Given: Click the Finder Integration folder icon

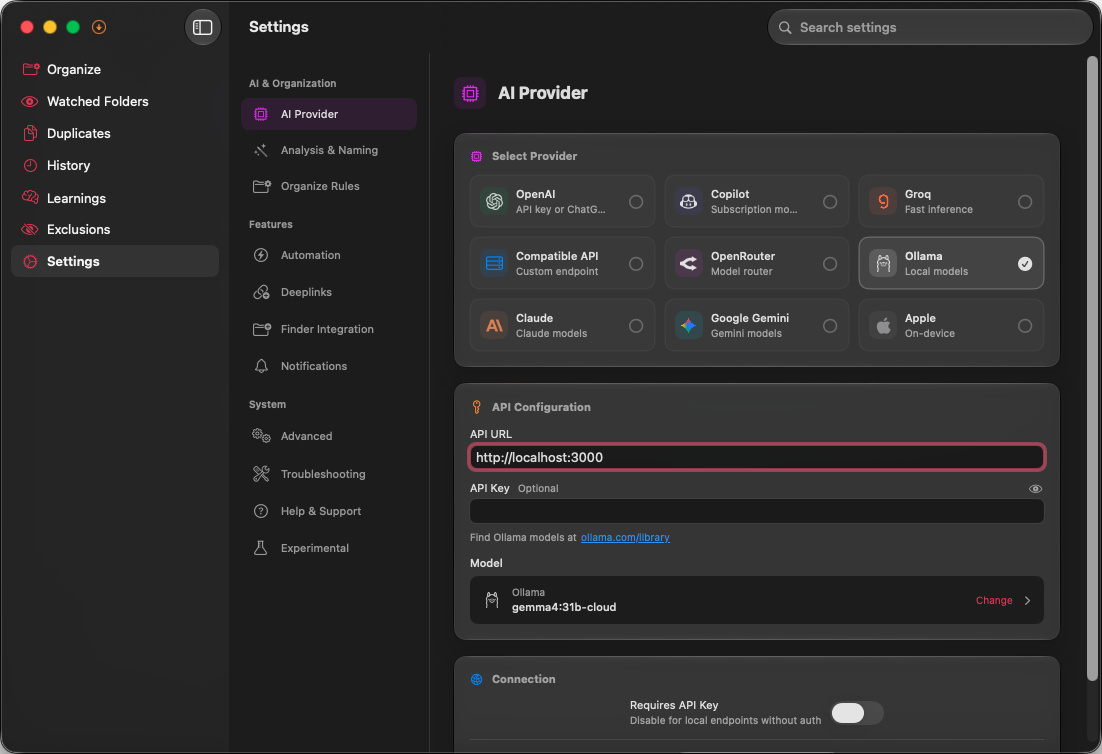Looking at the screenshot, I should 261,329.
